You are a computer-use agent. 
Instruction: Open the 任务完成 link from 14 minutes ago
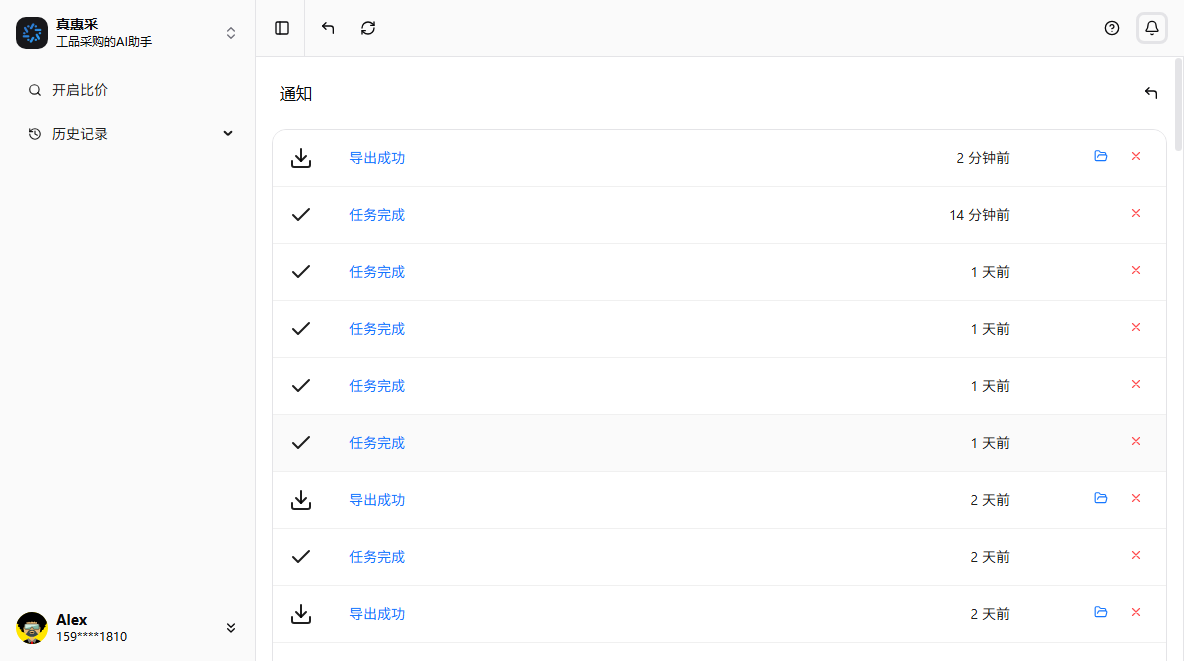tap(377, 214)
